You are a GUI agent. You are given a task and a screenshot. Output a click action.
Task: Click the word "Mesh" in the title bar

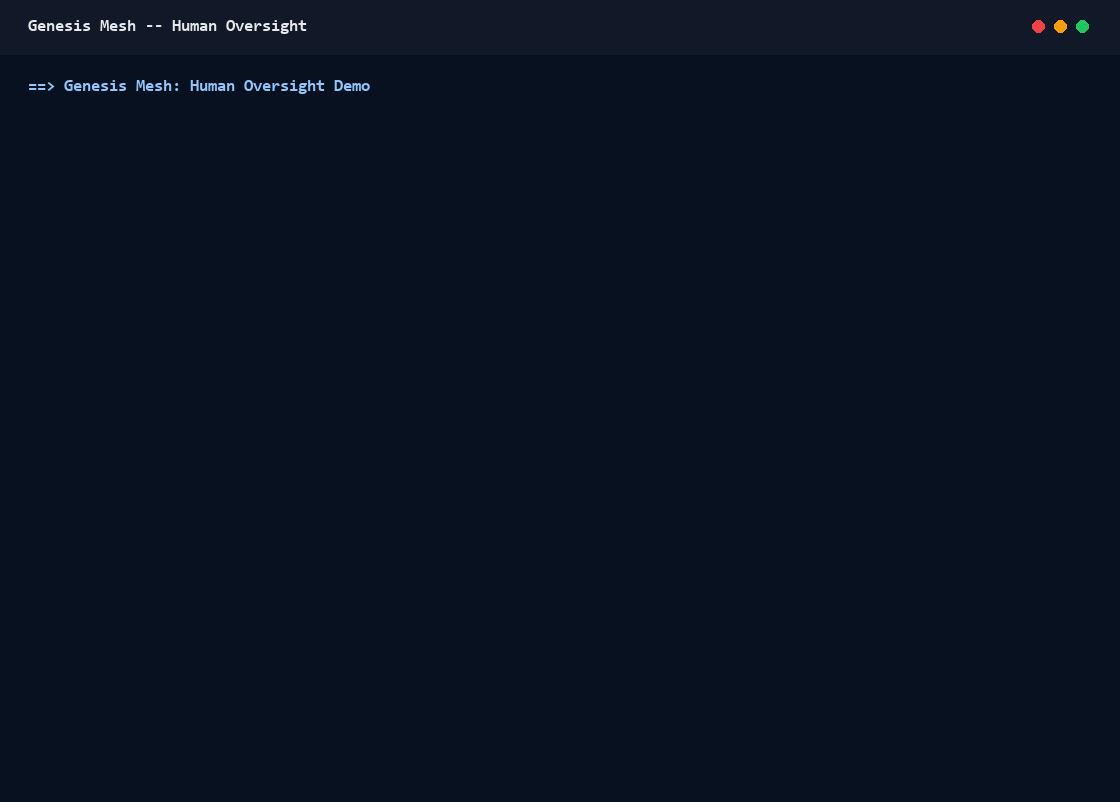point(118,26)
